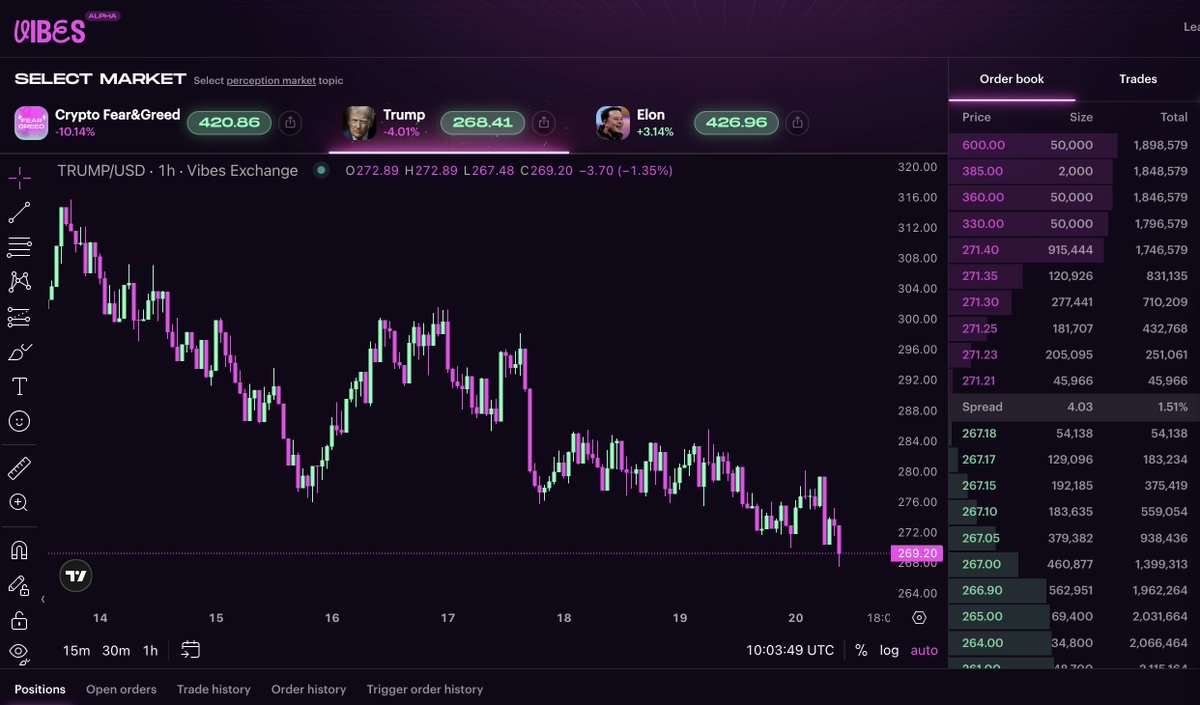Select the ruler measure tool
1200x705 pixels.
pos(19,468)
